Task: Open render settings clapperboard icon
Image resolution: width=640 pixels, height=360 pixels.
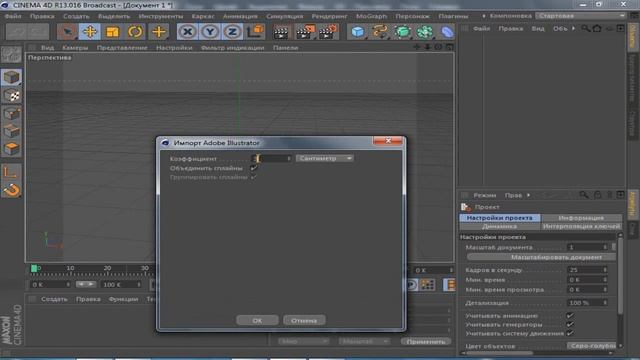Action: (328, 32)
